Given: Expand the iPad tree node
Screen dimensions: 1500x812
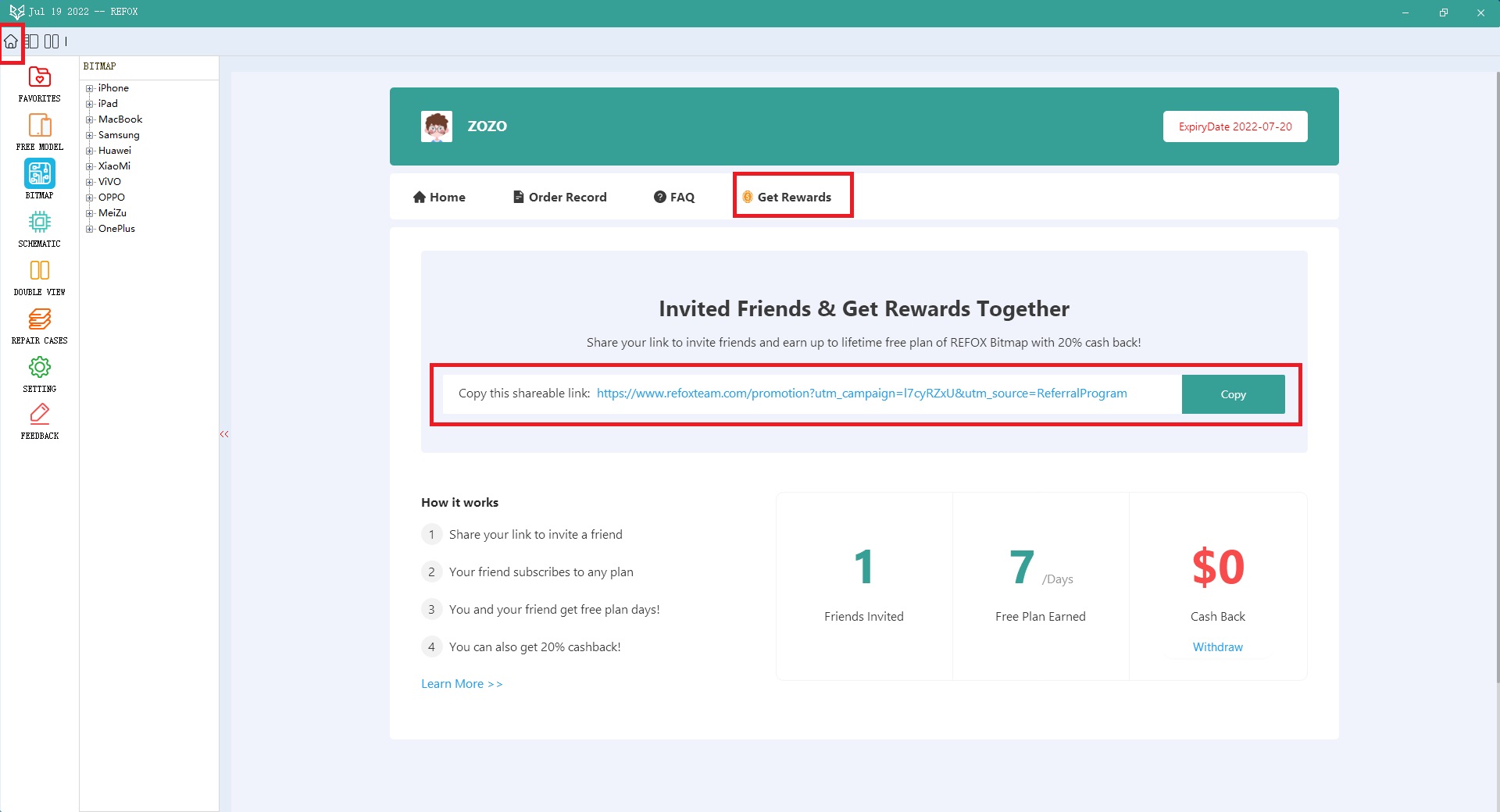Looking at the screenshot, I should tap(90, 104).
